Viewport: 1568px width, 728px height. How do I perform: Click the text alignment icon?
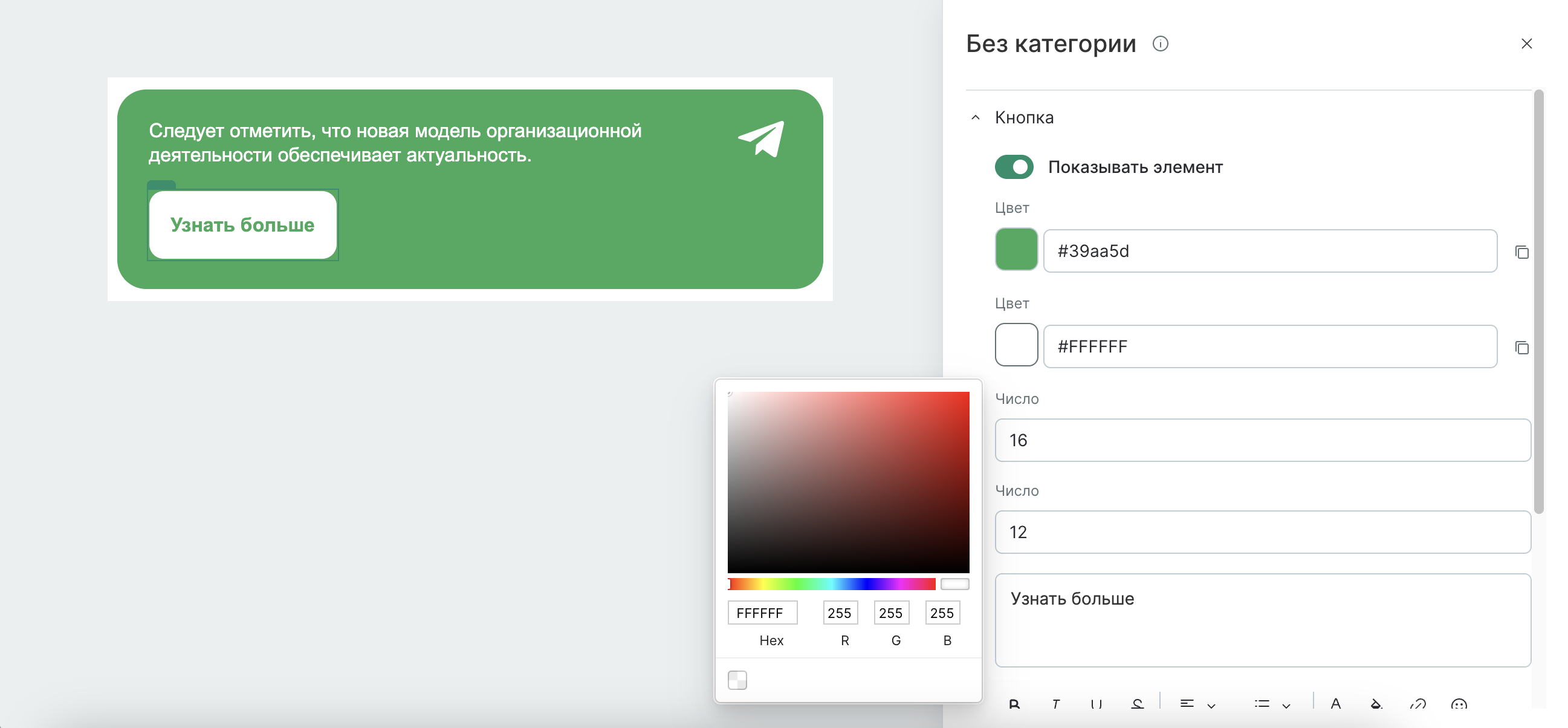click(1187, 704)
